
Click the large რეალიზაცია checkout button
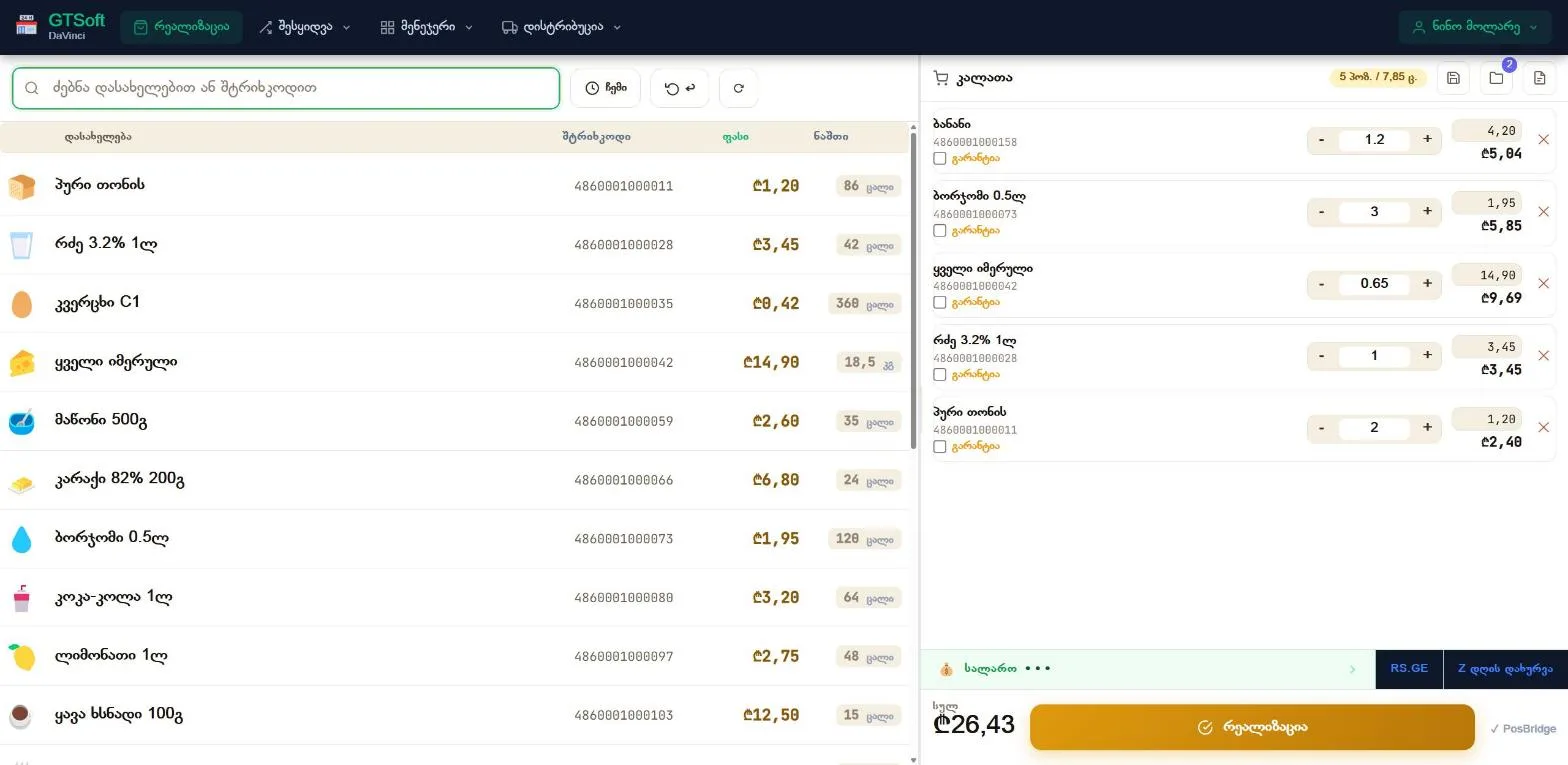pos(1252,727)
